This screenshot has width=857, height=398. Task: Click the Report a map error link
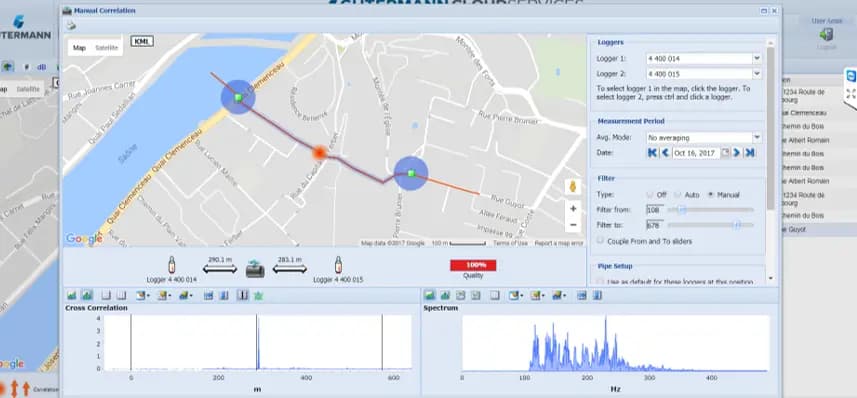coord(559,243)
